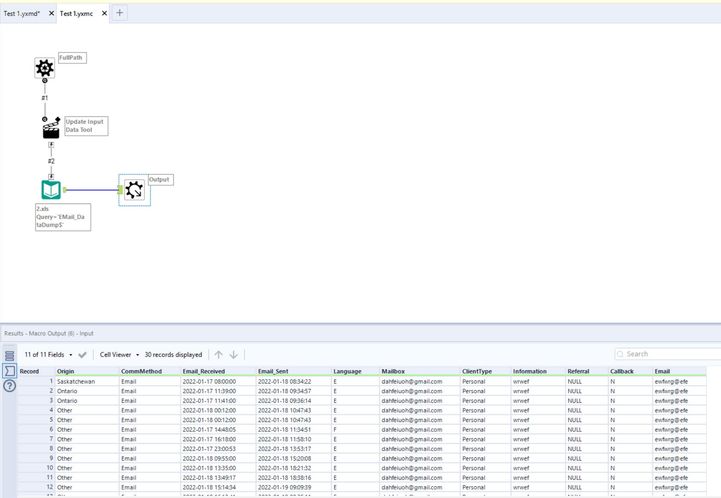Click the Language column header
Viewport: 721px width, 498px height.
tap(355, 371)
